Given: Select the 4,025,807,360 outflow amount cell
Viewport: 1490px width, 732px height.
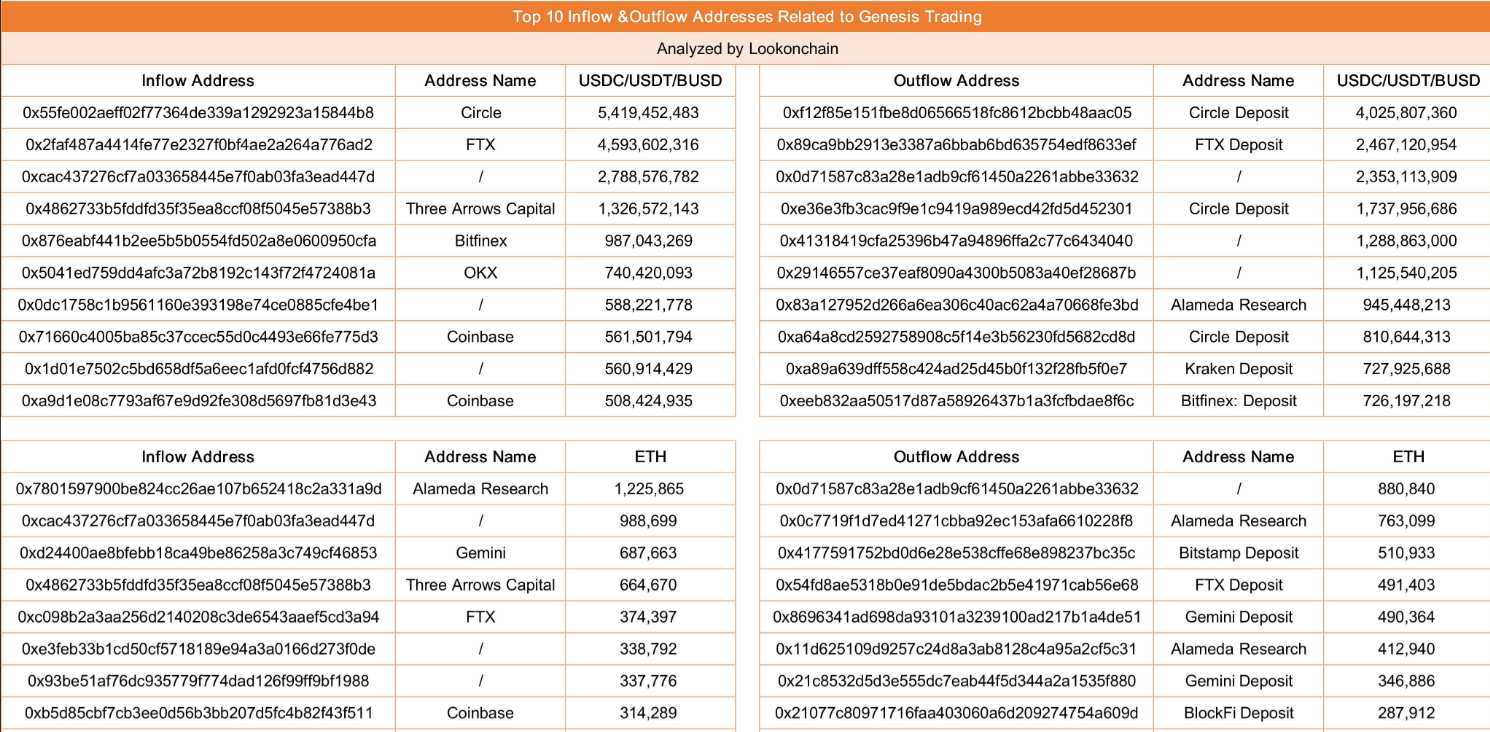Looking at the screenshot, I should 1406,113.
